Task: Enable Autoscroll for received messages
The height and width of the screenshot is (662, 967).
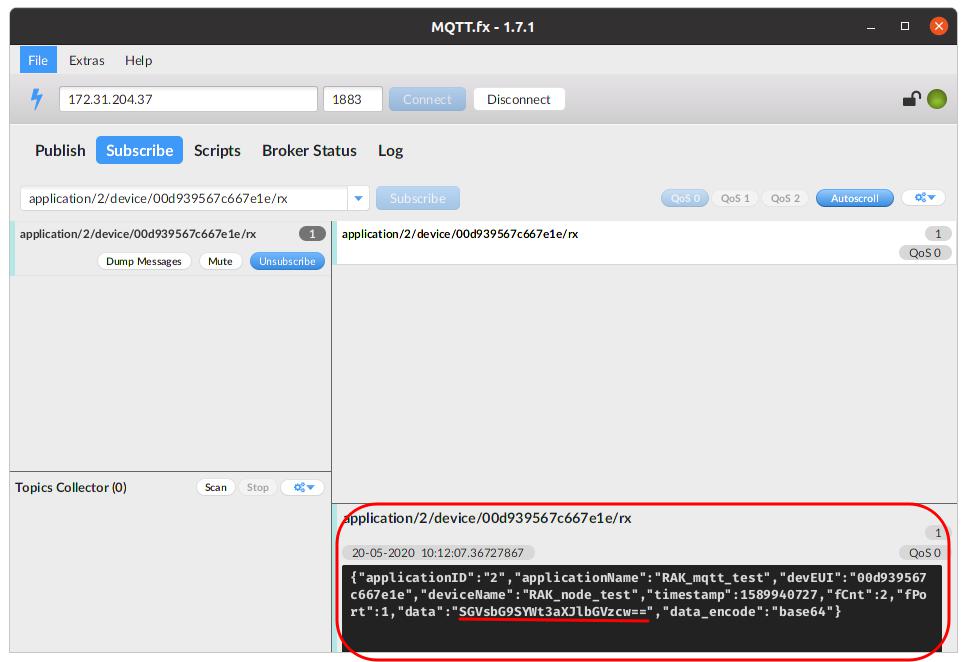Action: click(853, 197)
